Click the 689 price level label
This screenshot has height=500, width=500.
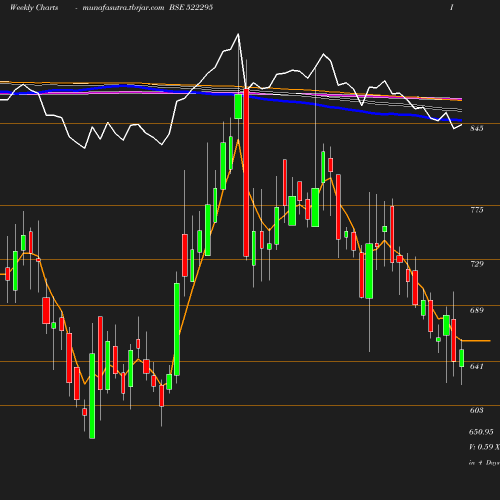point(477,310)
